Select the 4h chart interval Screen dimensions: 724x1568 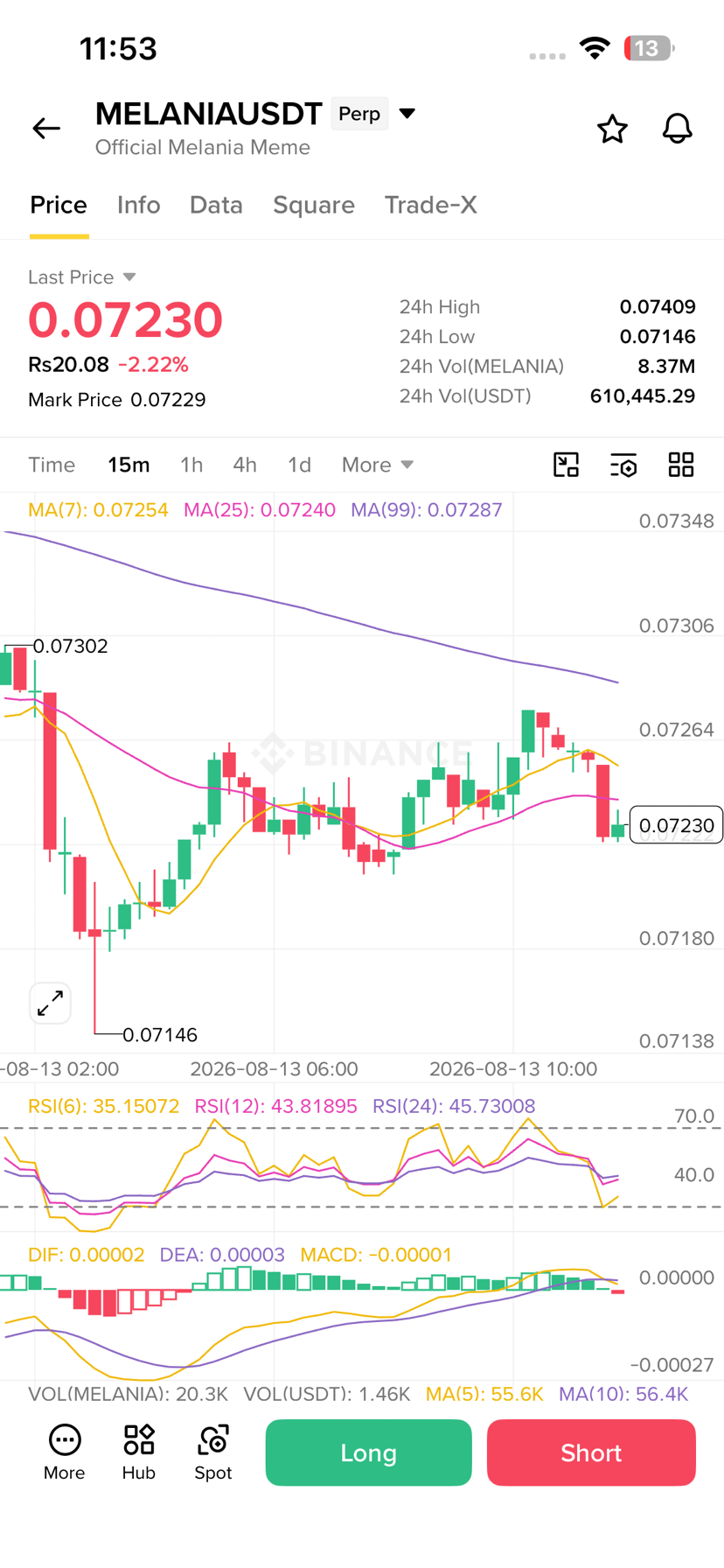click(x=245, y=465)
